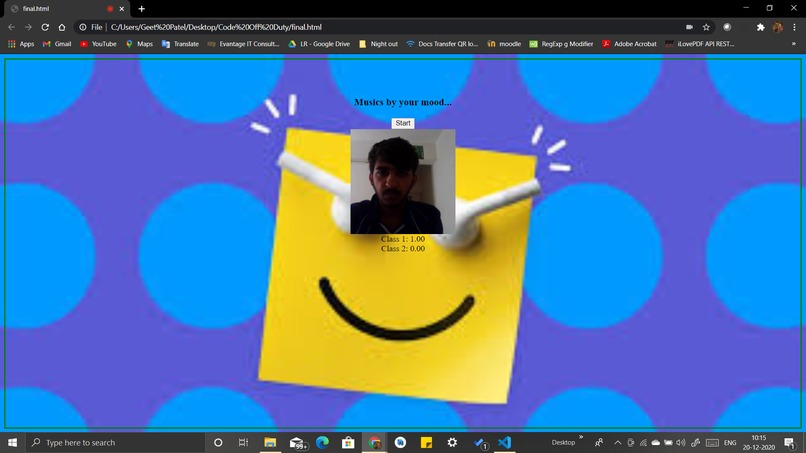
Task: Click the camera access indicator in address bar
Action: pyautogui.click(x=689, y=27)
